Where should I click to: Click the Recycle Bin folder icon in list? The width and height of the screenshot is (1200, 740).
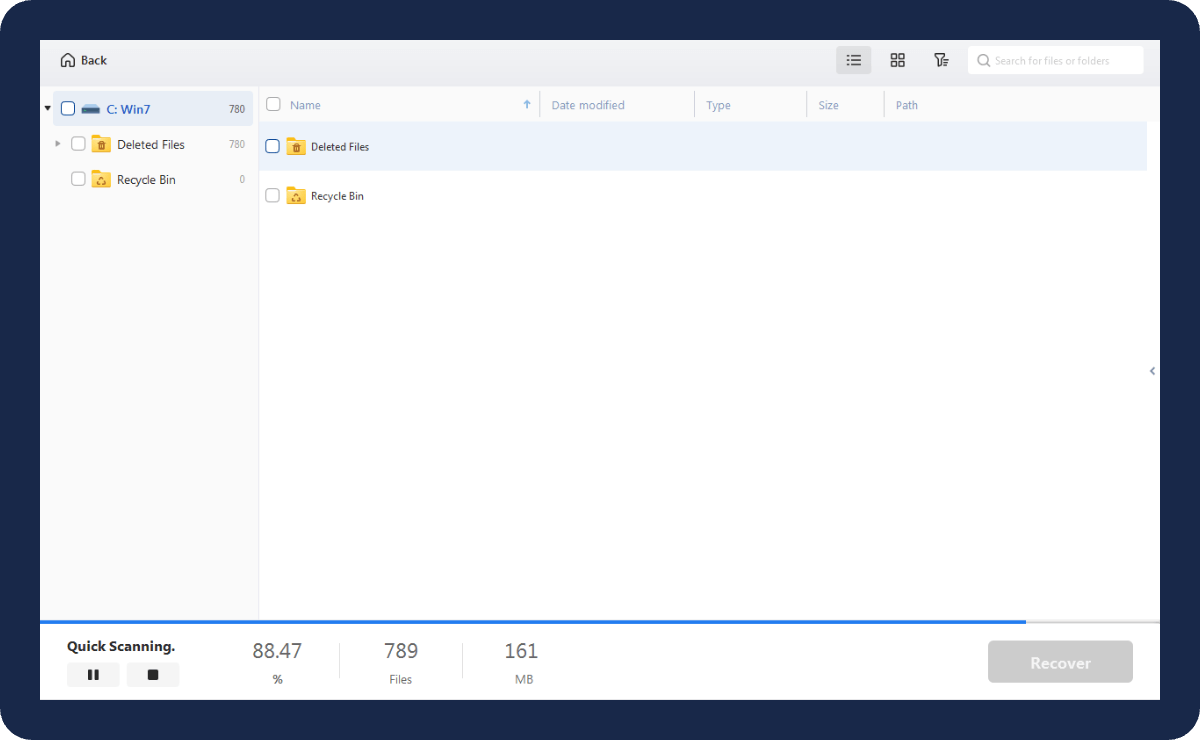click(296, 196)
